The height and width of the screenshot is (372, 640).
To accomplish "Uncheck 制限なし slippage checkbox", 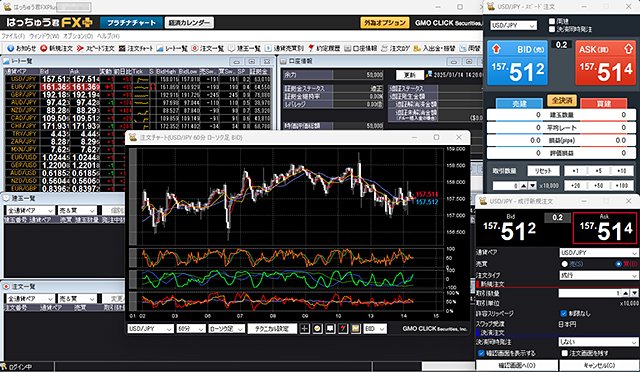I will click(564, 314).
